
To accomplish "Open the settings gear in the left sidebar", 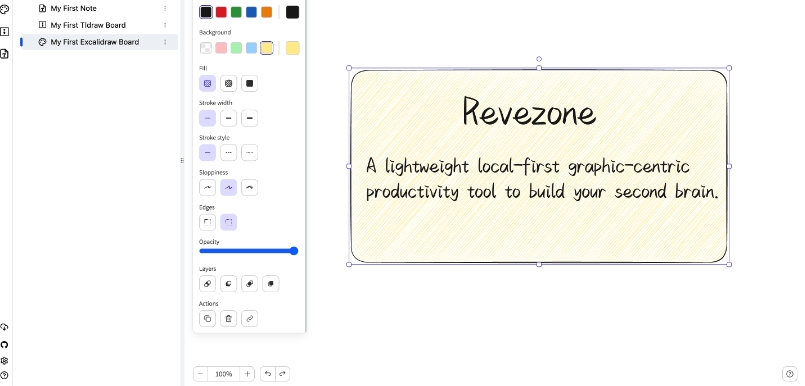I will coord(5,361).
